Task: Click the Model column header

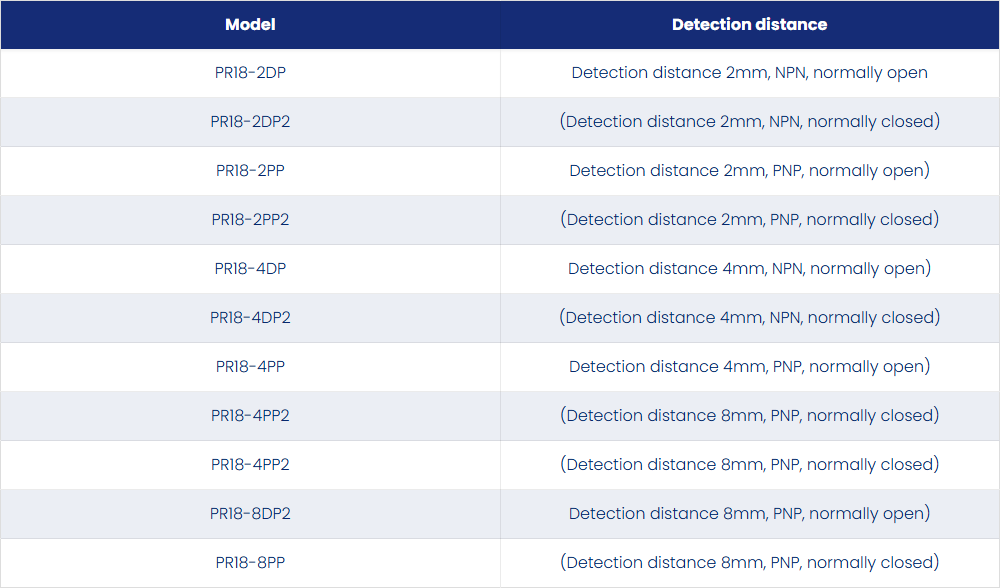Action: coord(250,24)
